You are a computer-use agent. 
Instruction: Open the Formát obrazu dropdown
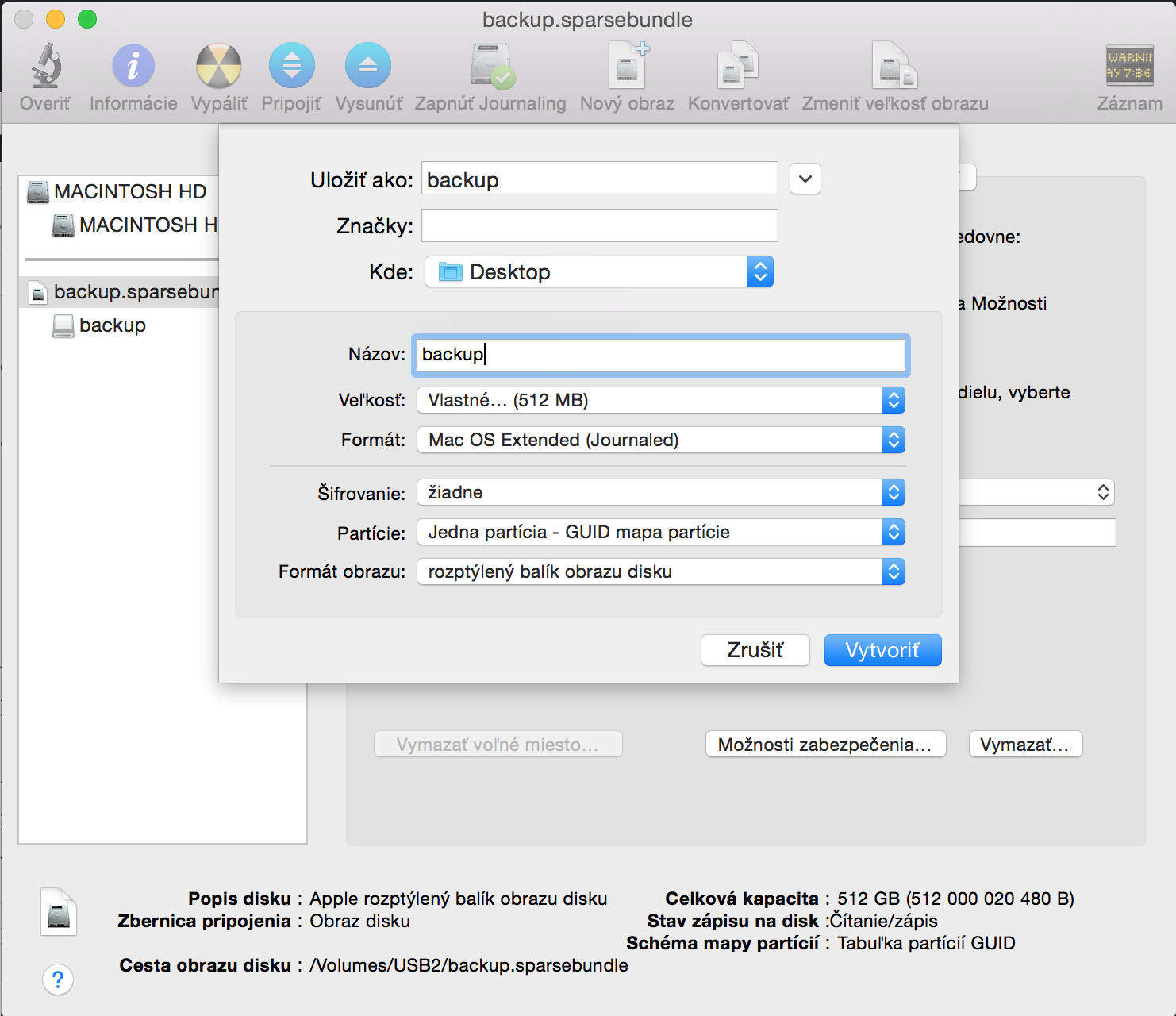(x=661, y=571)
